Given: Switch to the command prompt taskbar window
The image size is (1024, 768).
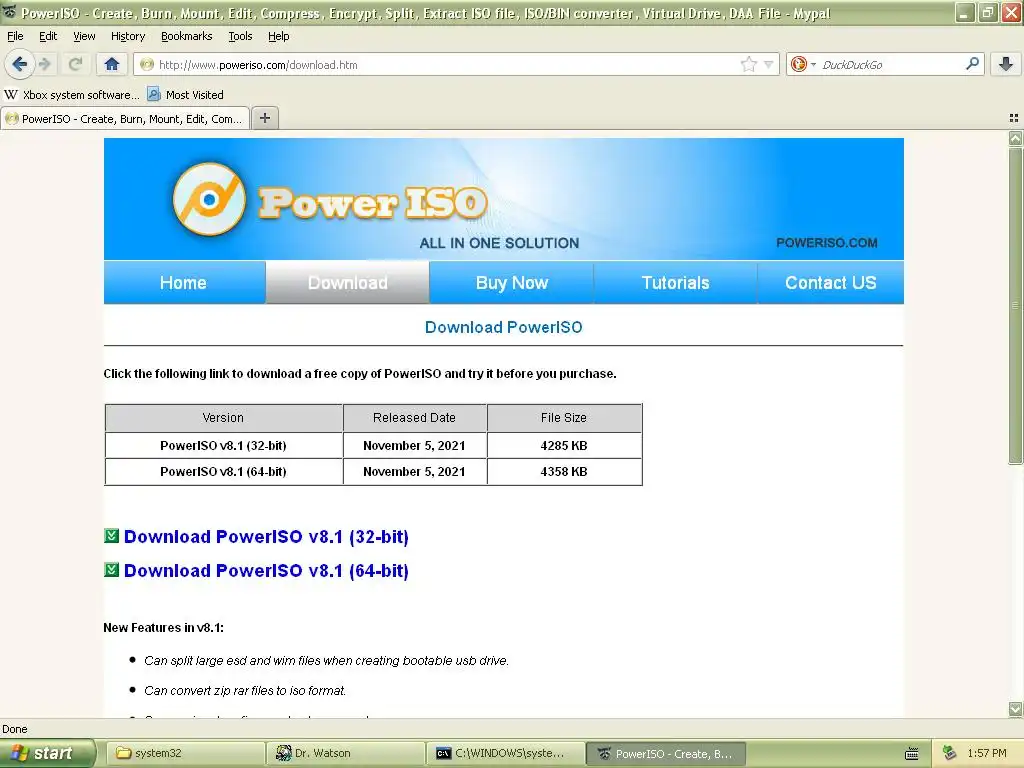Looking at the screenshot, I should click(506, 754).
